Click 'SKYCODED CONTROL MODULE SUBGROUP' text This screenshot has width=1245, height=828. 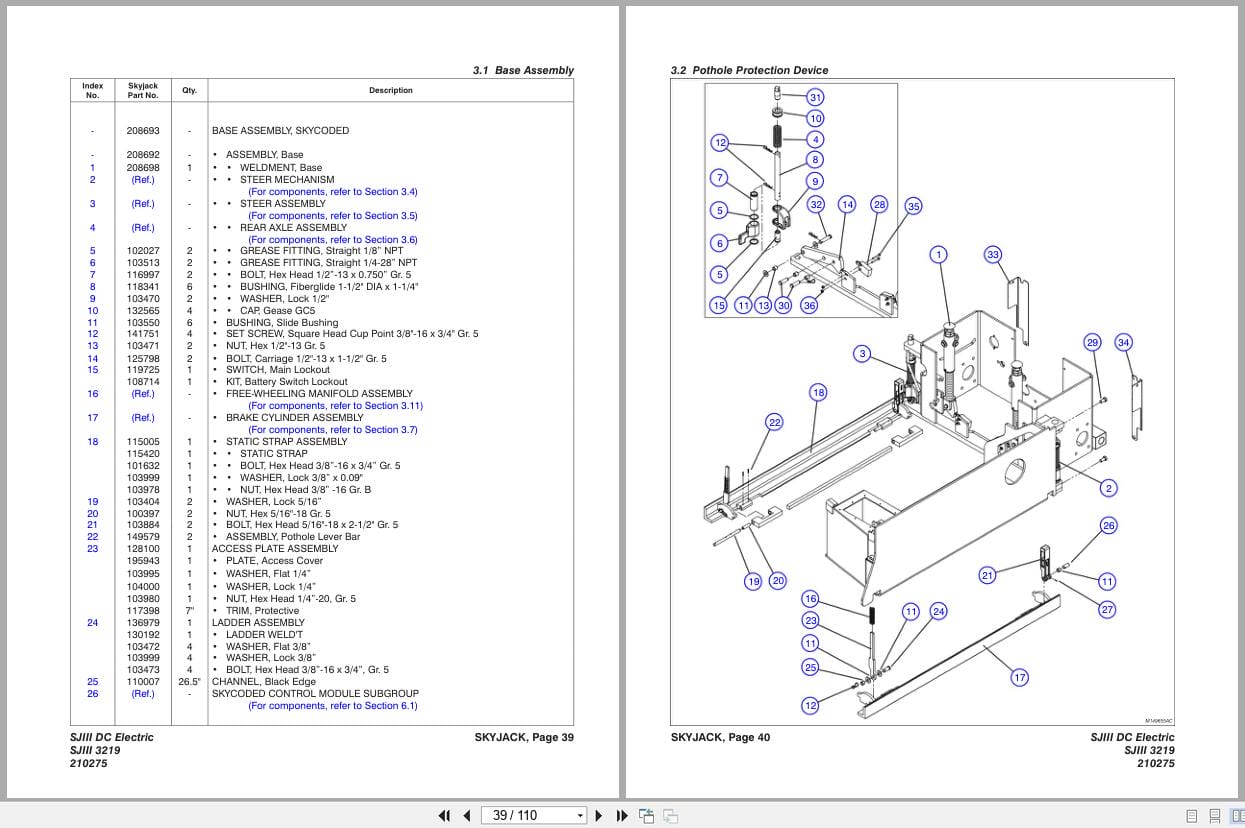(315, 694)
